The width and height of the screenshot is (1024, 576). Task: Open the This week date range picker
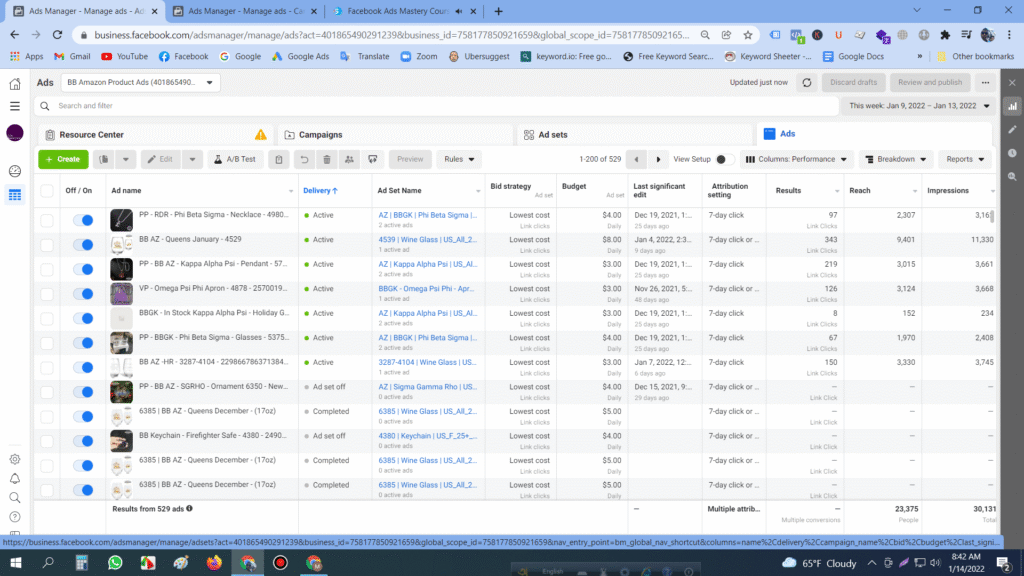click(x=919, y=106)
